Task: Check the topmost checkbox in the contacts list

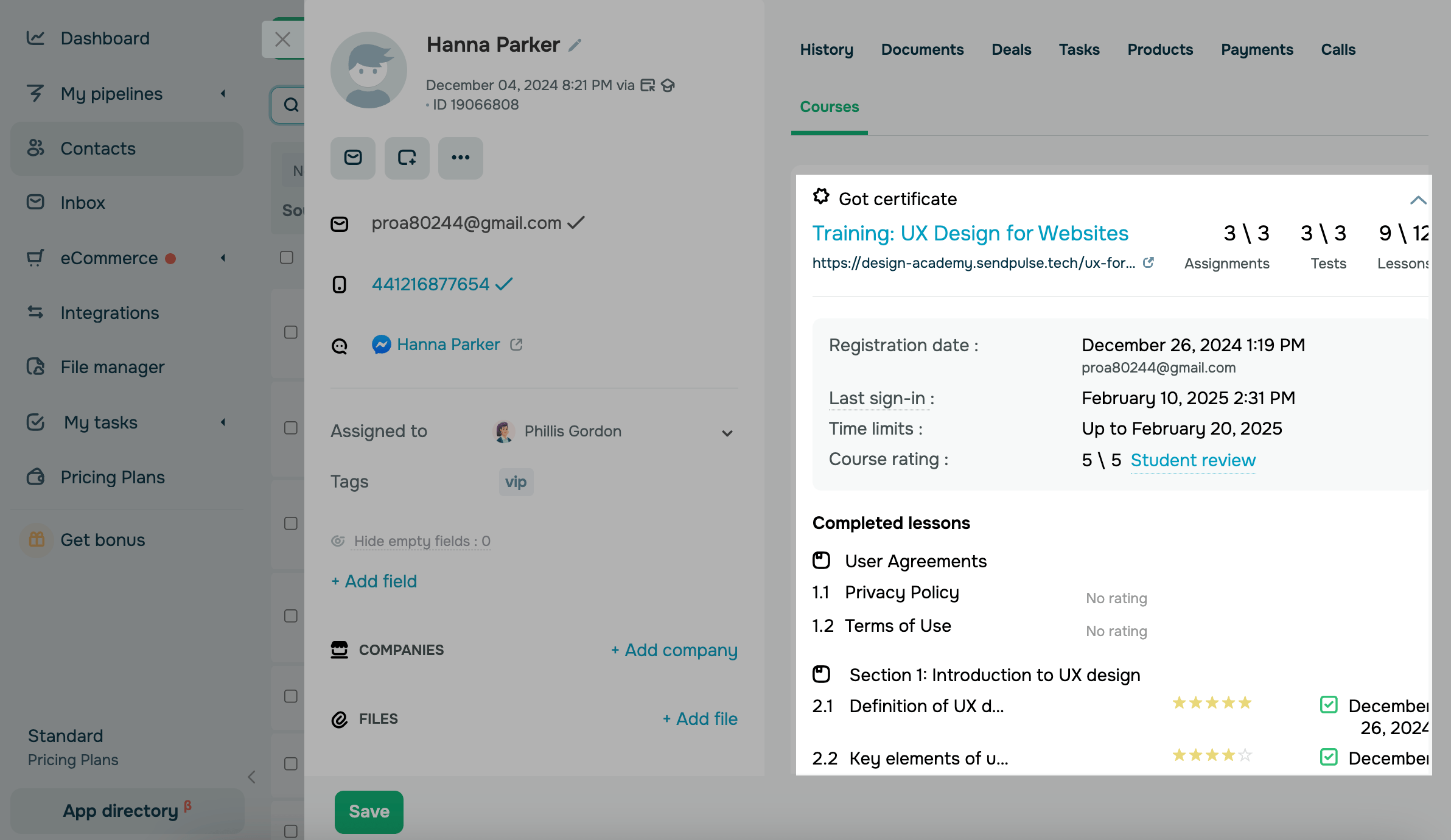Action: (x=287, y=257)
